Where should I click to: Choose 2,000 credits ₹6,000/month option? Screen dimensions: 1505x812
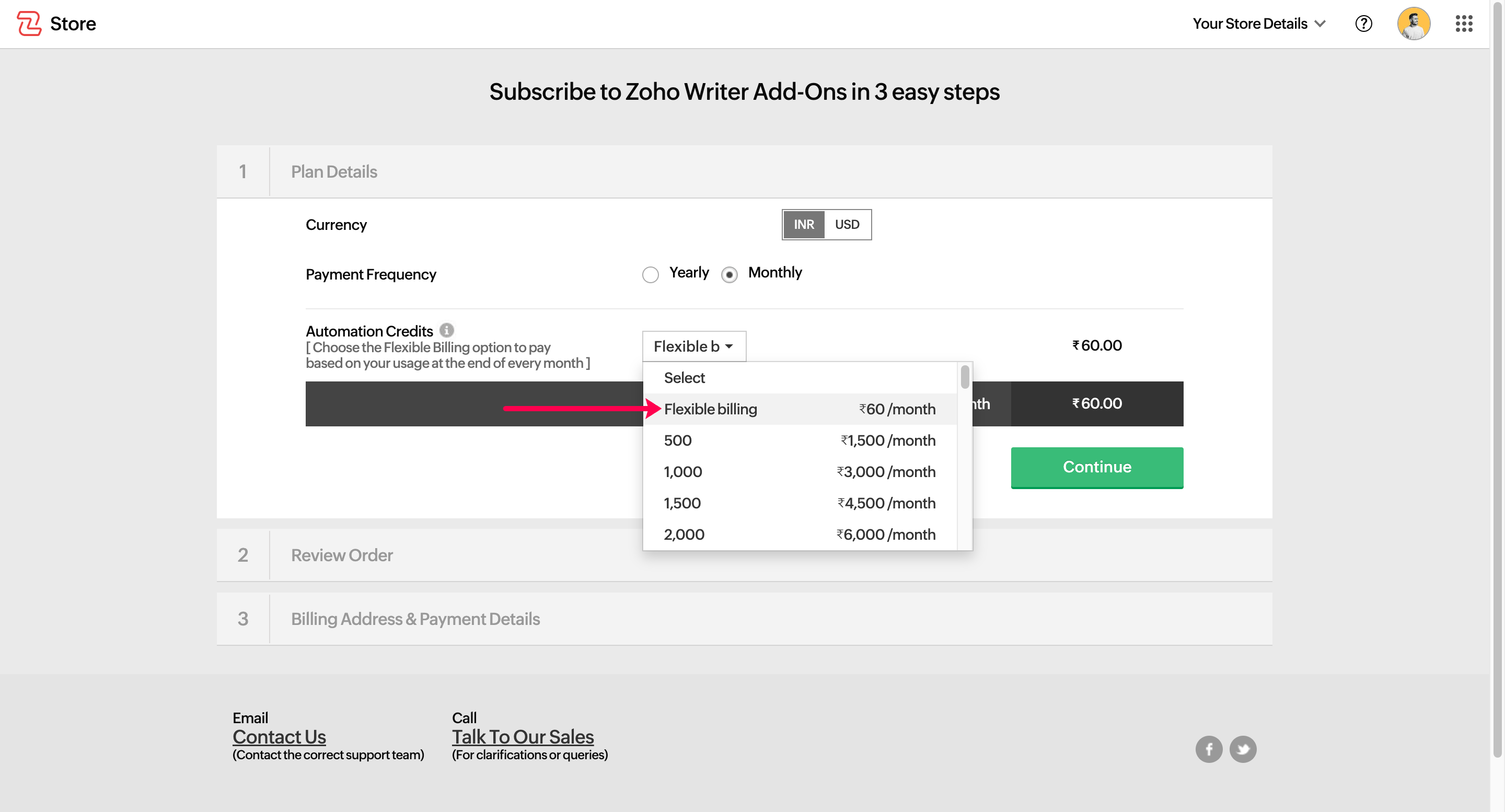tap(799, 534)
